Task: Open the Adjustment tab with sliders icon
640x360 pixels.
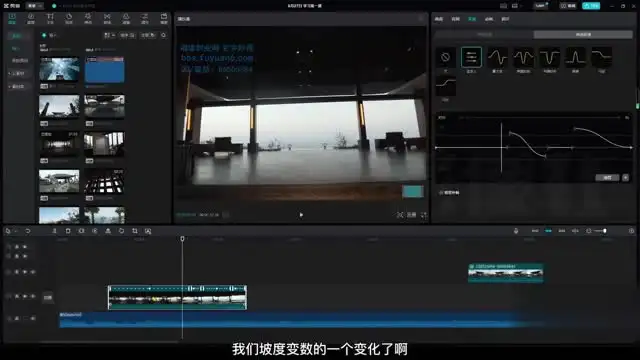Action: (145, 18)
